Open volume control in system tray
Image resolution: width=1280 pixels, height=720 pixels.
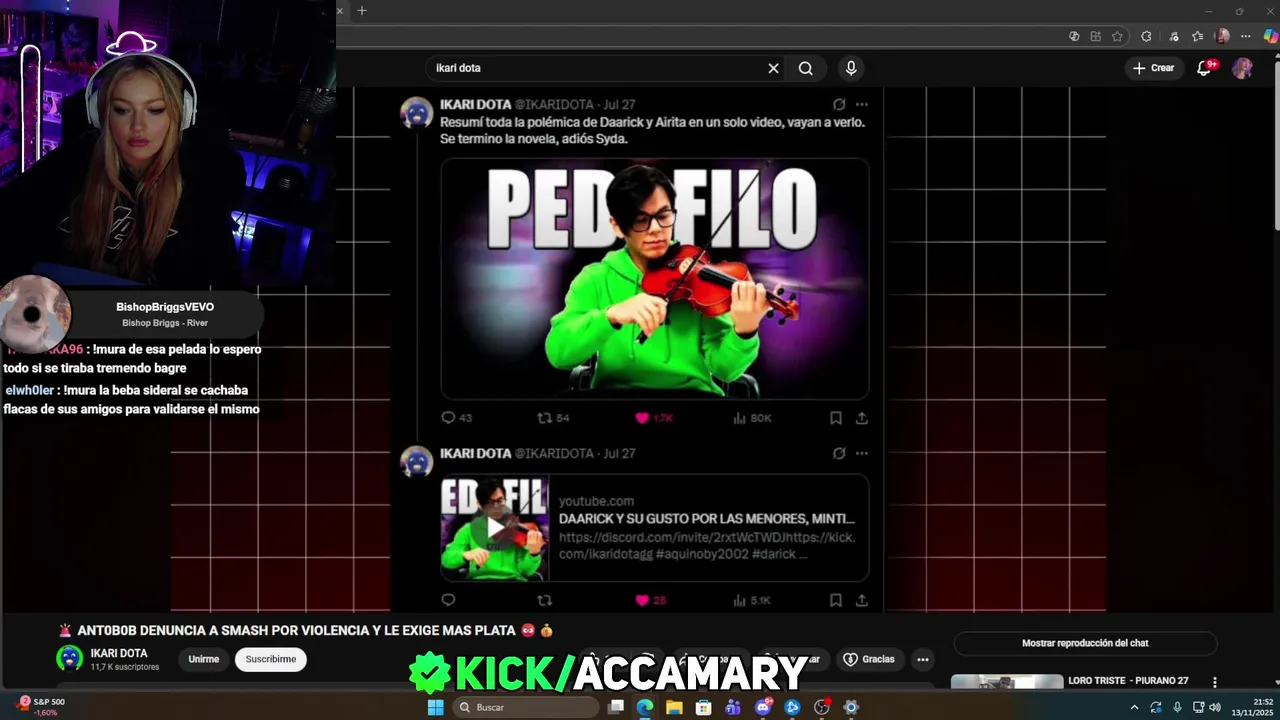1215,707
